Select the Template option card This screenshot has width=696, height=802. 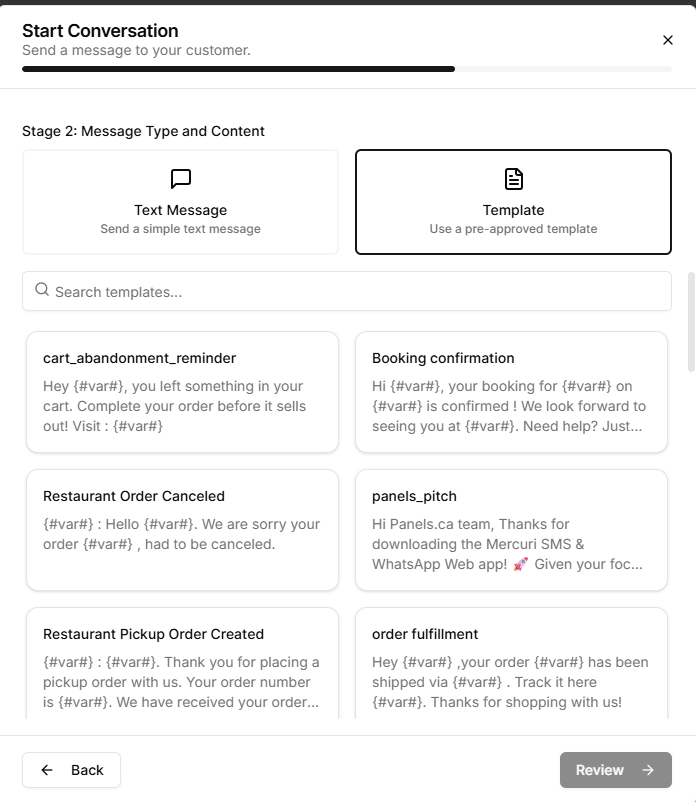(513, 202)
